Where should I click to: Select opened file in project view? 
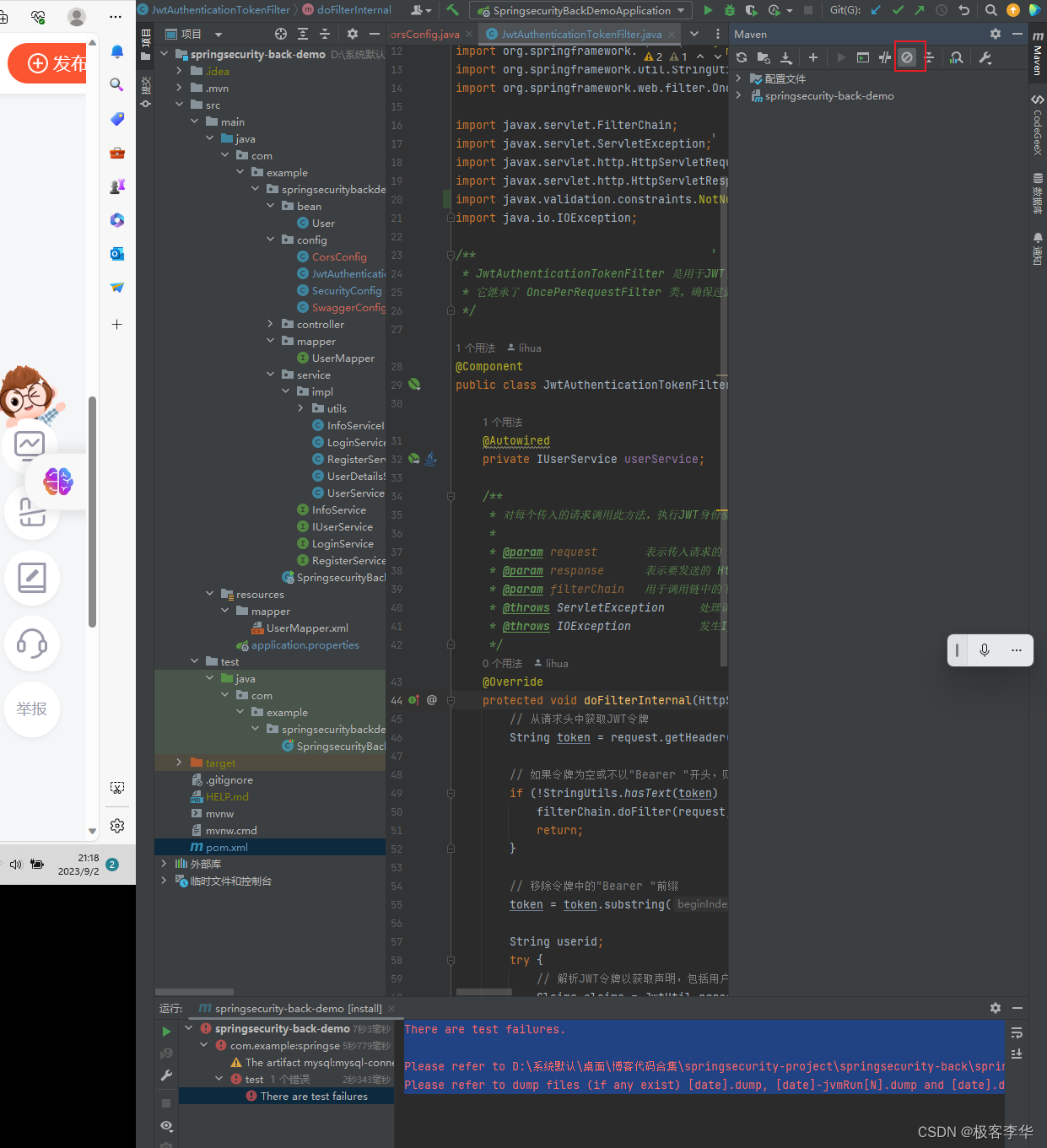pos(281,34)
